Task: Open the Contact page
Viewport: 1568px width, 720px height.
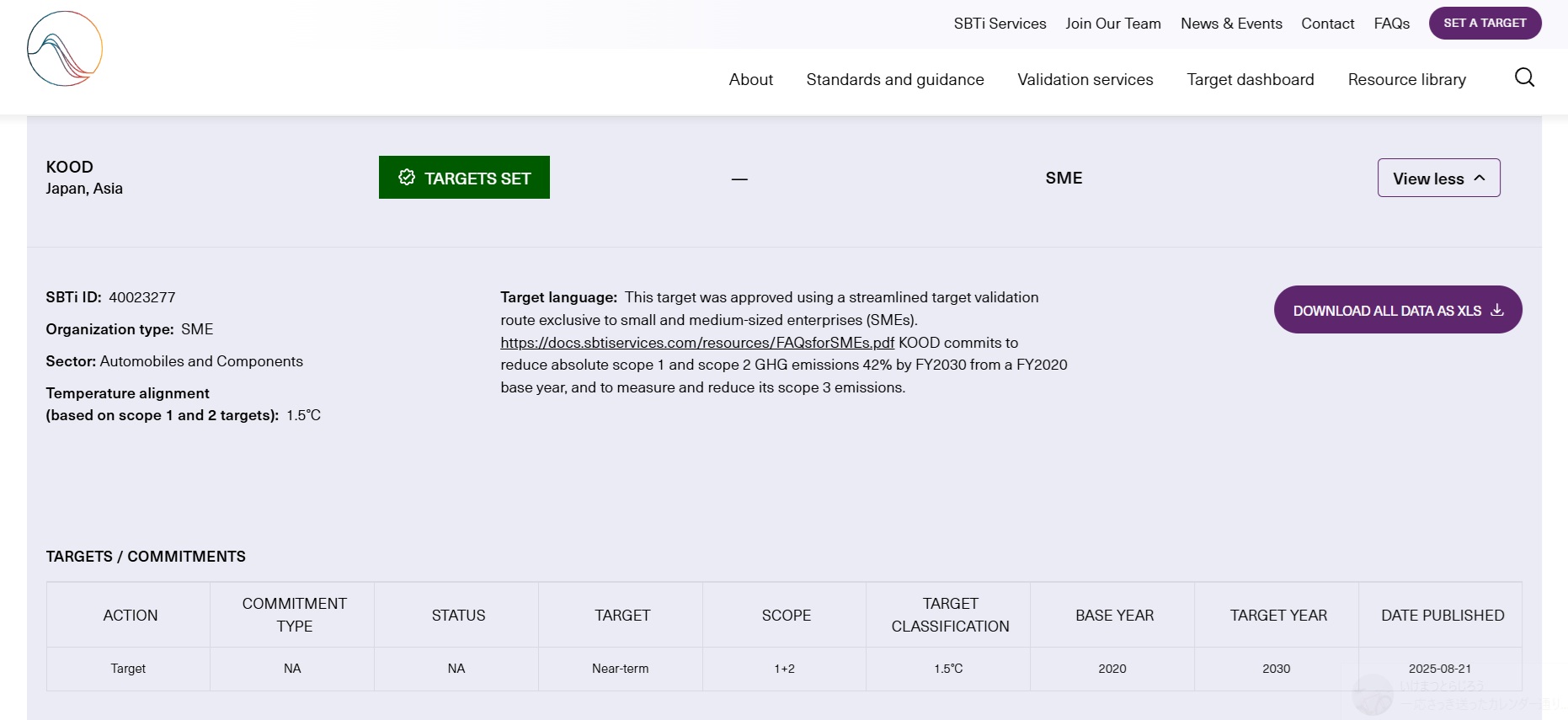Action: click(1327, 24)
